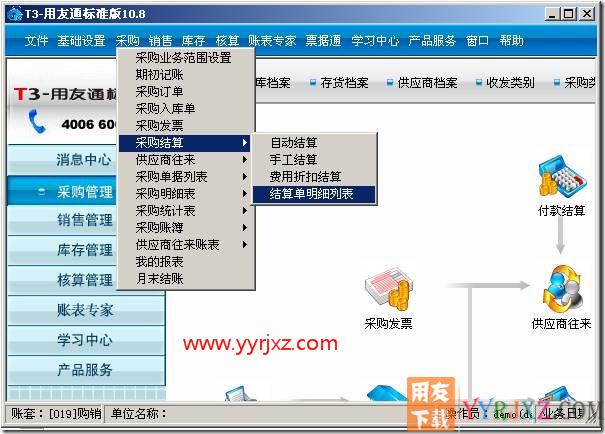
Task: Minimize the T3 window
Action: pos(552,14)
